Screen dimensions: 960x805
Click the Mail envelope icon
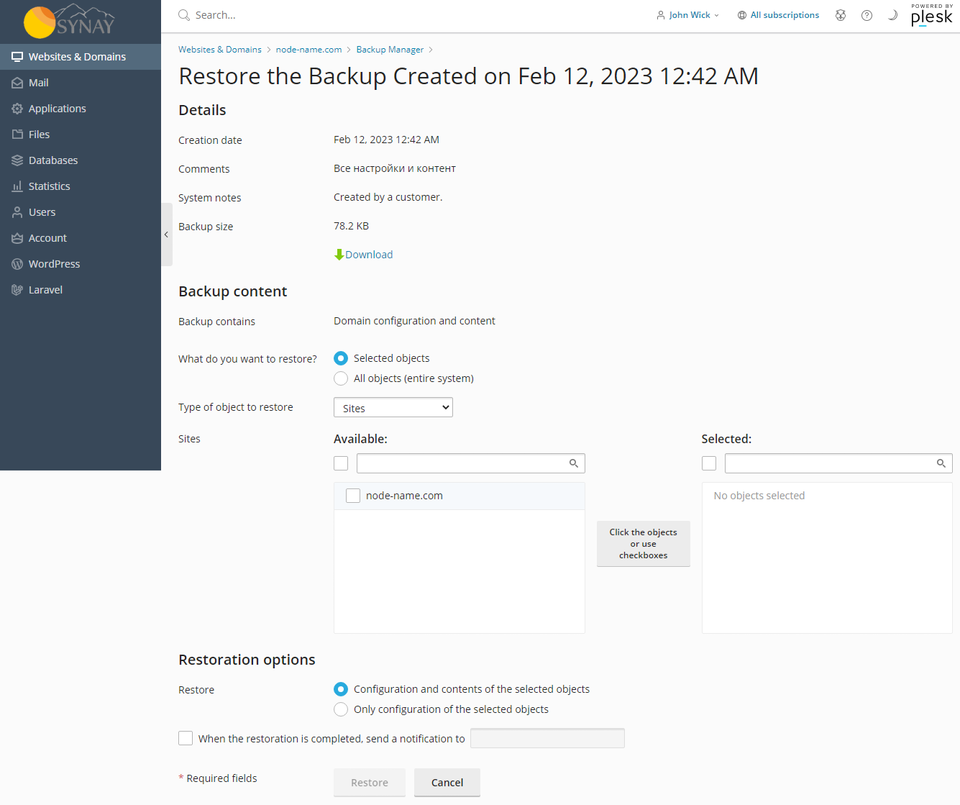point(17,83)
